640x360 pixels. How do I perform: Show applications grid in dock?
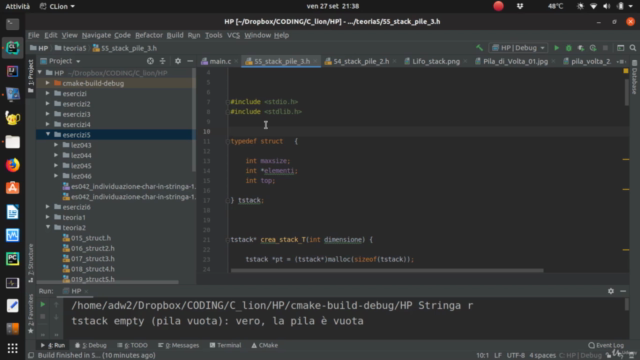(12, 348)
